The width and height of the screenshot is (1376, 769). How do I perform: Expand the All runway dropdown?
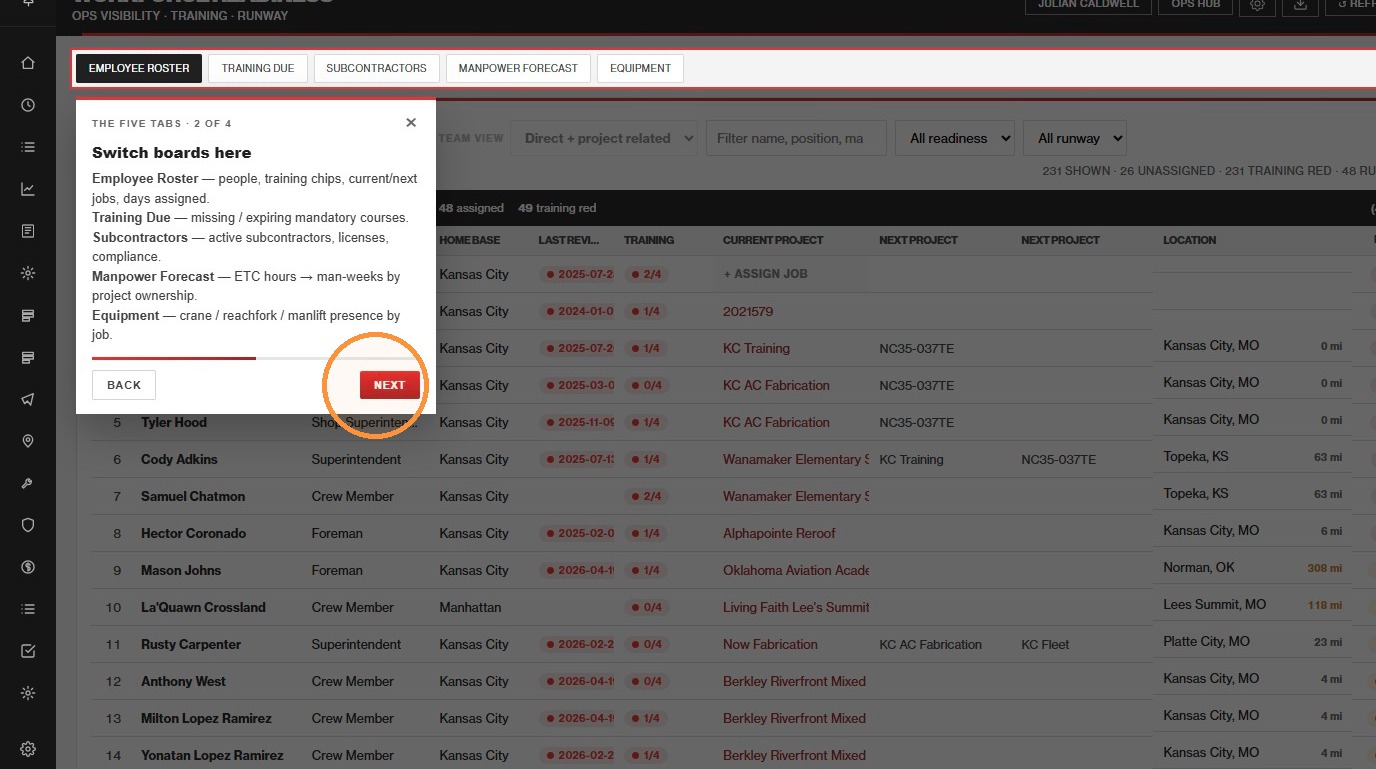click(1075, 138)
